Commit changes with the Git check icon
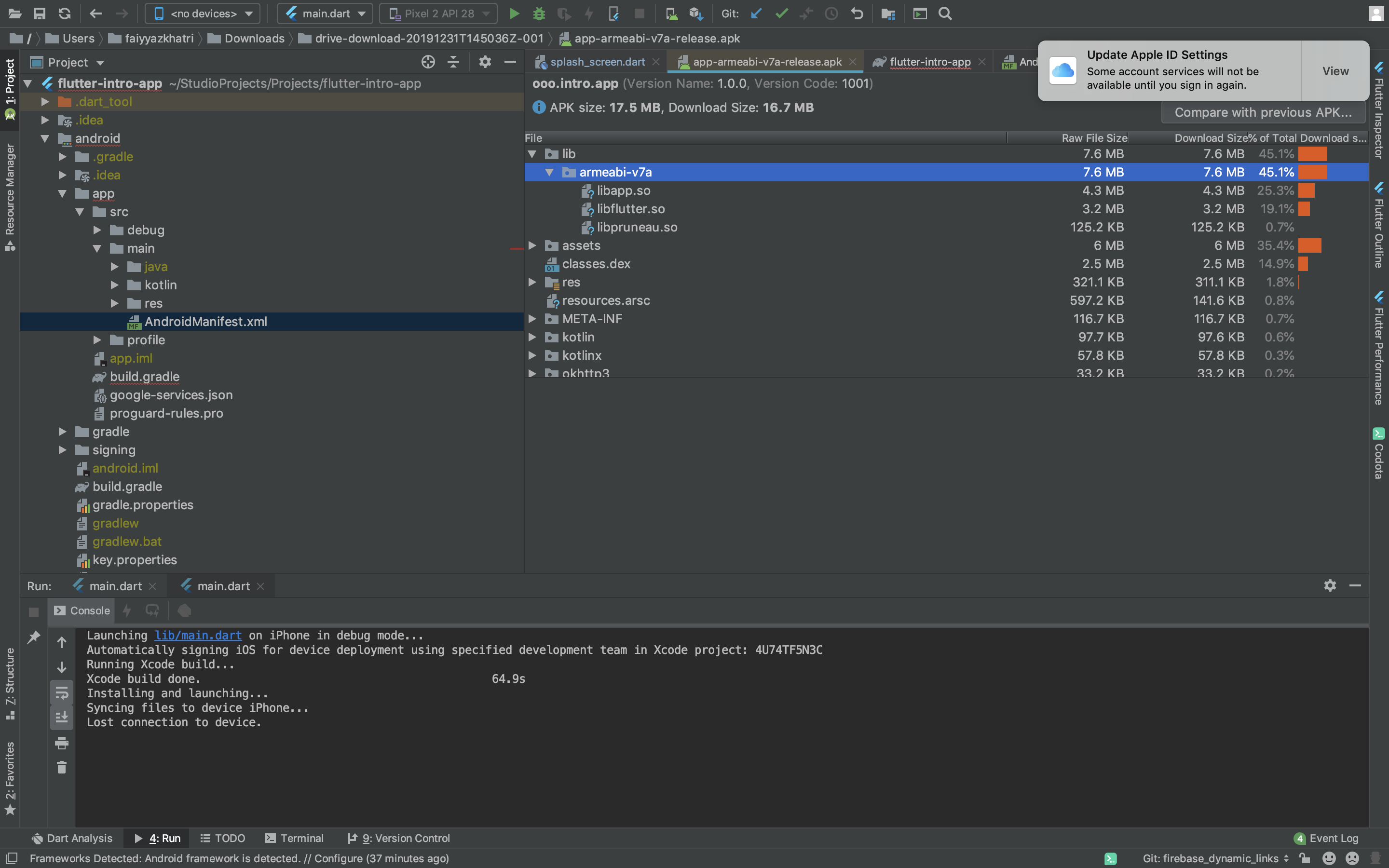This screenshot has height=868, width=1389. (x=782, y=13)
